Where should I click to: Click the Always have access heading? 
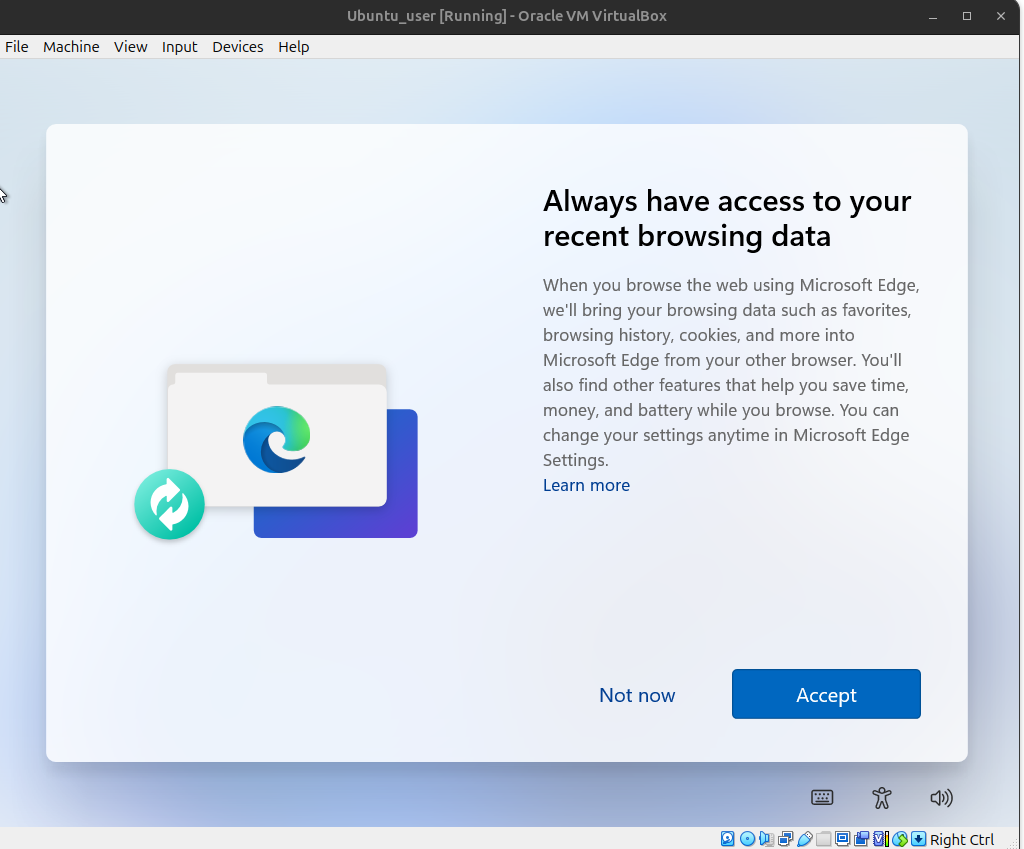[x=727, y=218]
